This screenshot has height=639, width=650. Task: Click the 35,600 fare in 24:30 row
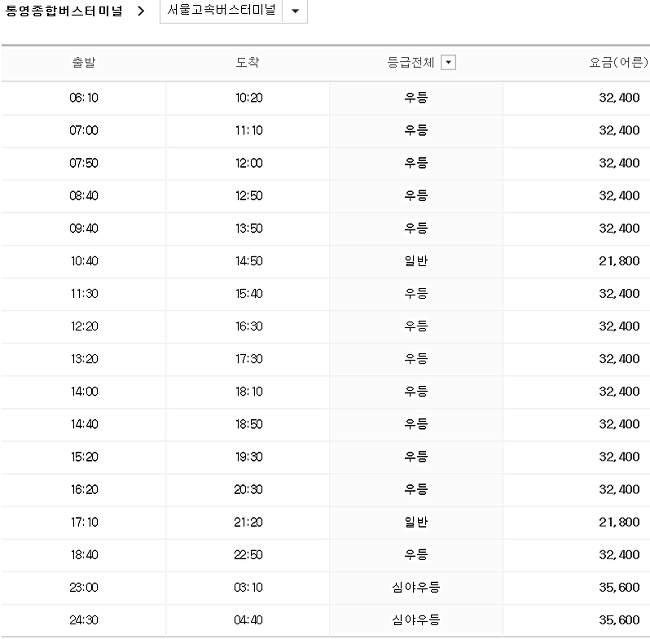coord(619,620)
